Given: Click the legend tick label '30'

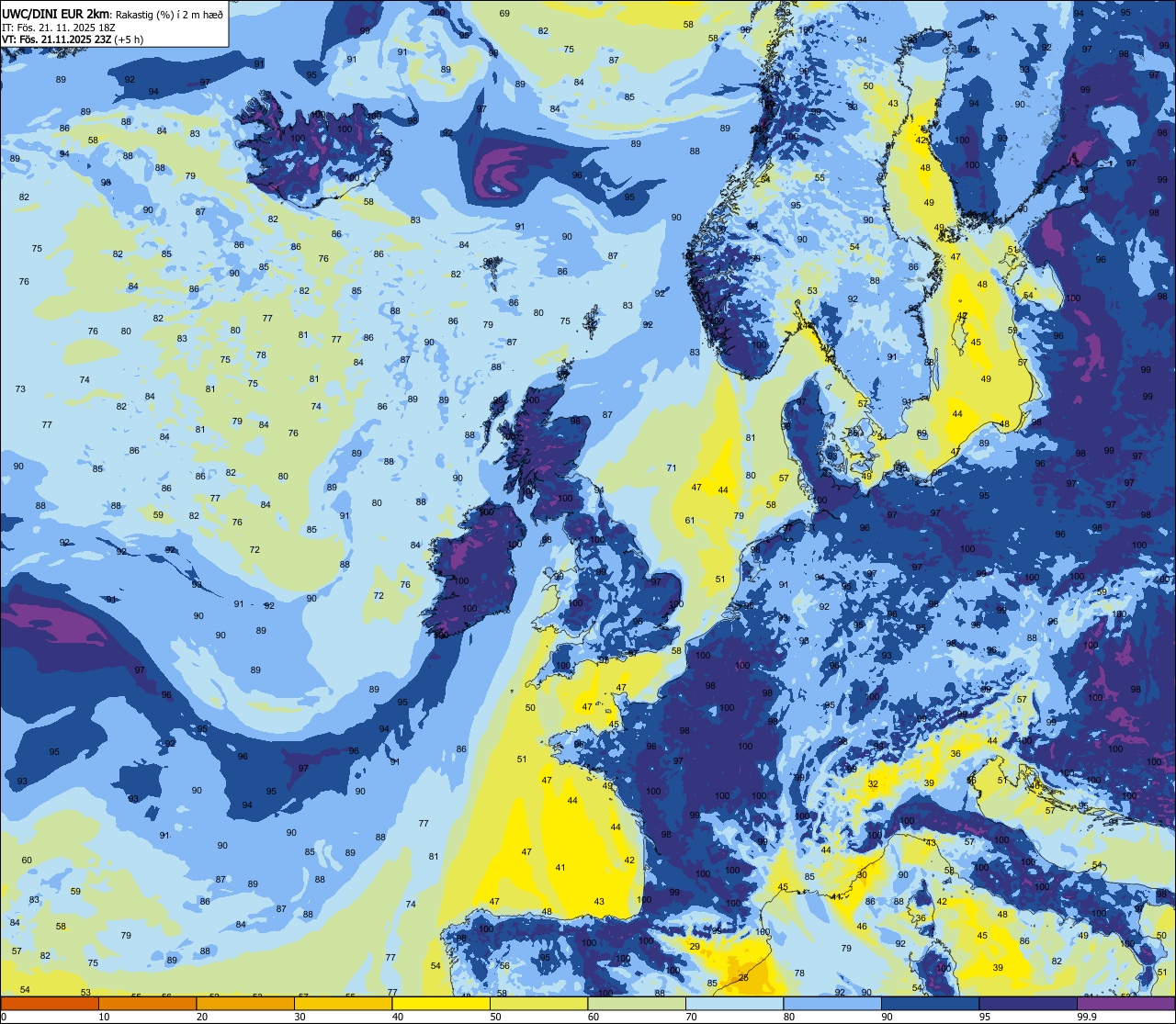Looking at the screenshot, I should pos(301,1017).
